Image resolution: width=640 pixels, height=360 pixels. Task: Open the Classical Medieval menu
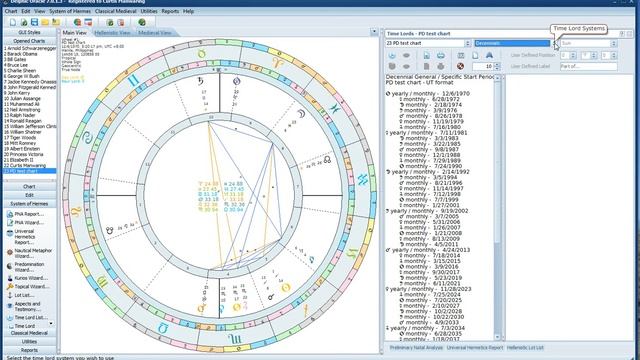(x=116, y=11)
